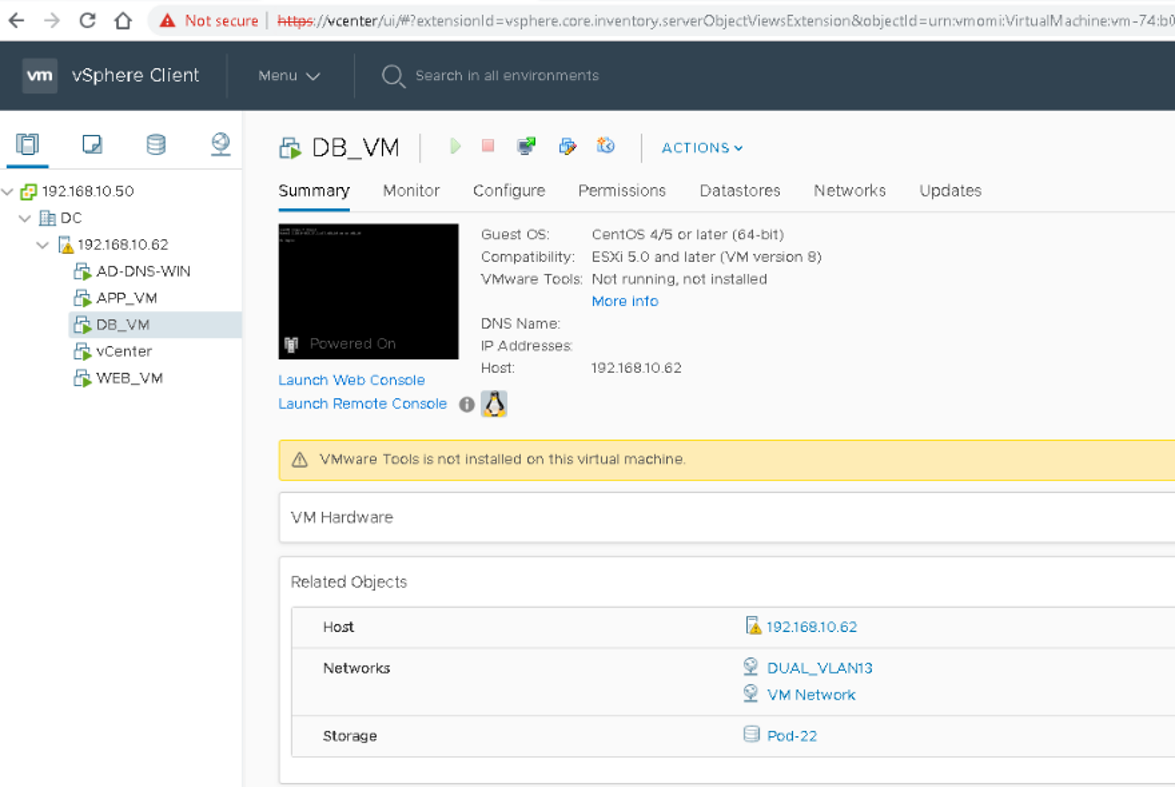
Task: Open the browser home icon
Action: pyautogui.click(x=123, y=20)
